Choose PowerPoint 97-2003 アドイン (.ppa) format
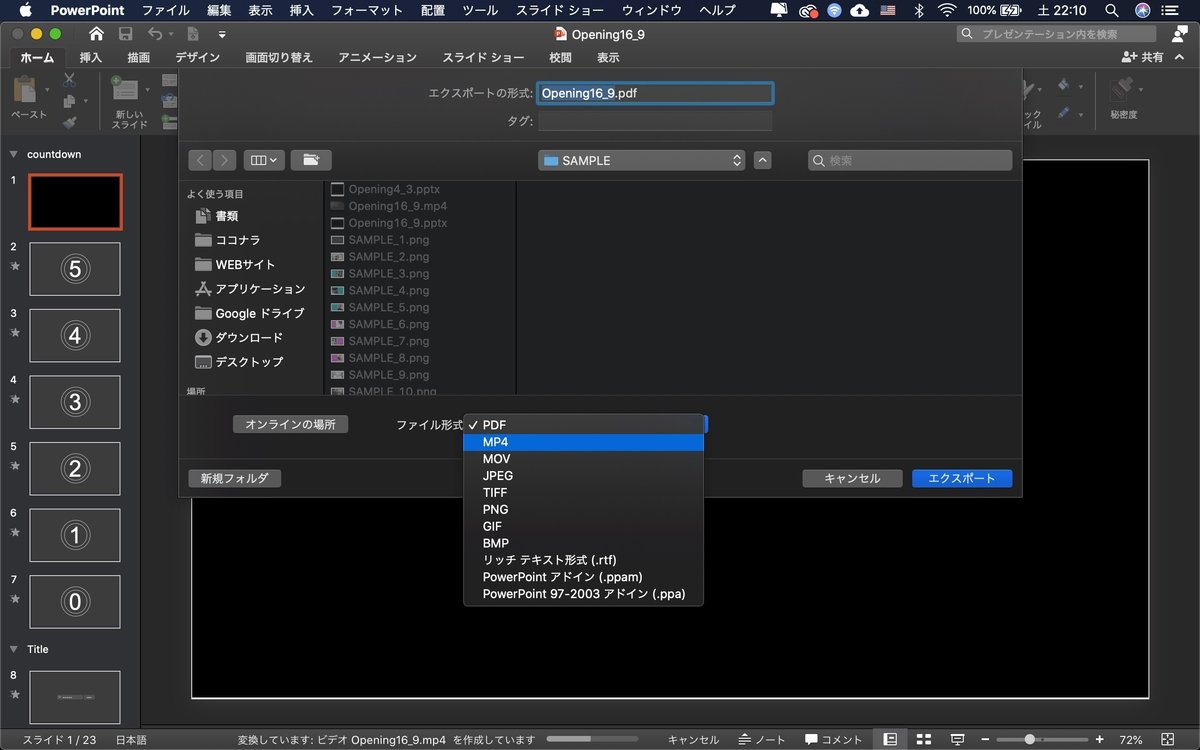Screen dimensions: 1200x750 [584, 594]
